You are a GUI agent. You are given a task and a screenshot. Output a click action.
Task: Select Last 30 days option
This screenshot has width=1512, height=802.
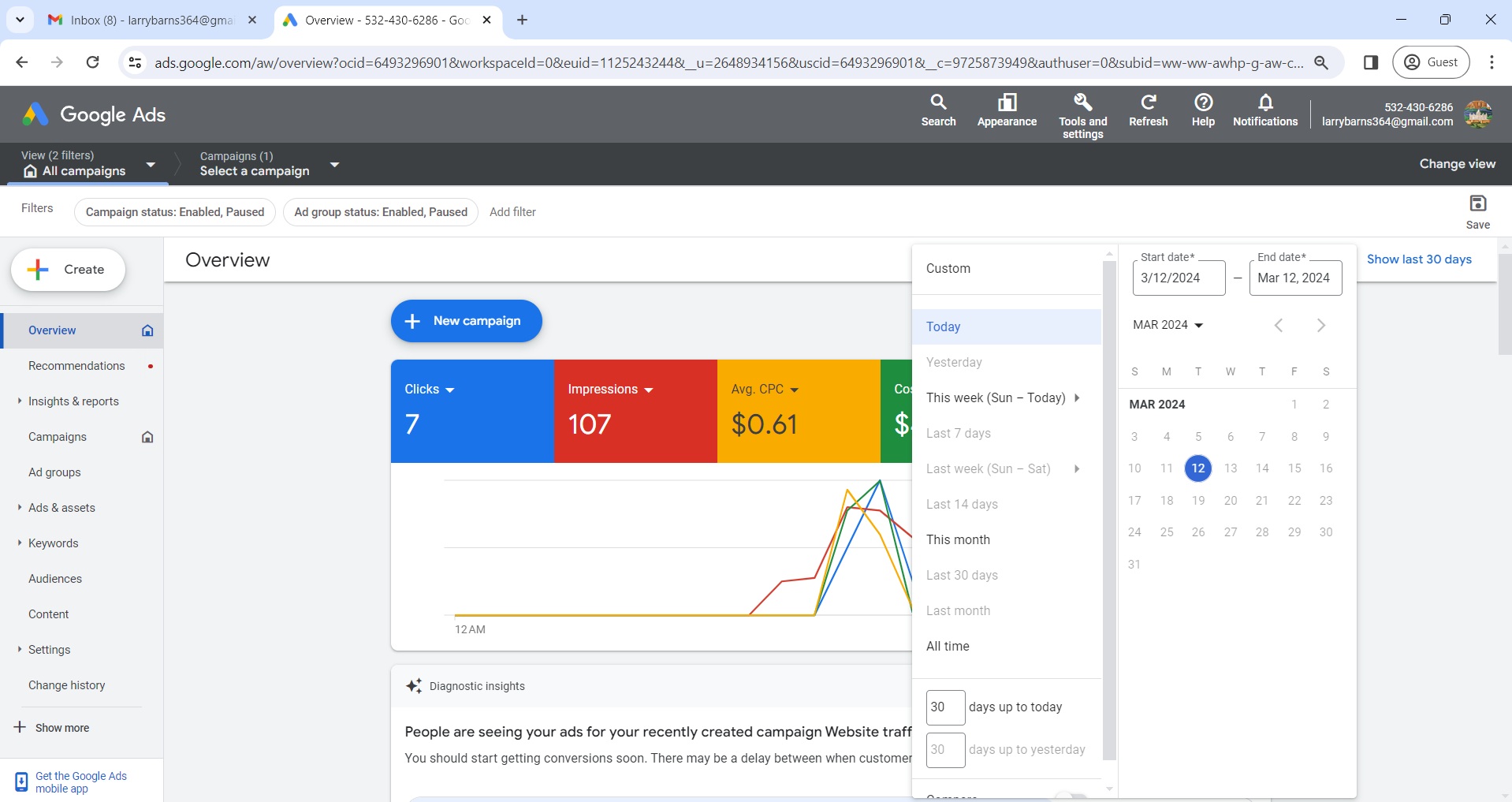[x=1007, y=575]
